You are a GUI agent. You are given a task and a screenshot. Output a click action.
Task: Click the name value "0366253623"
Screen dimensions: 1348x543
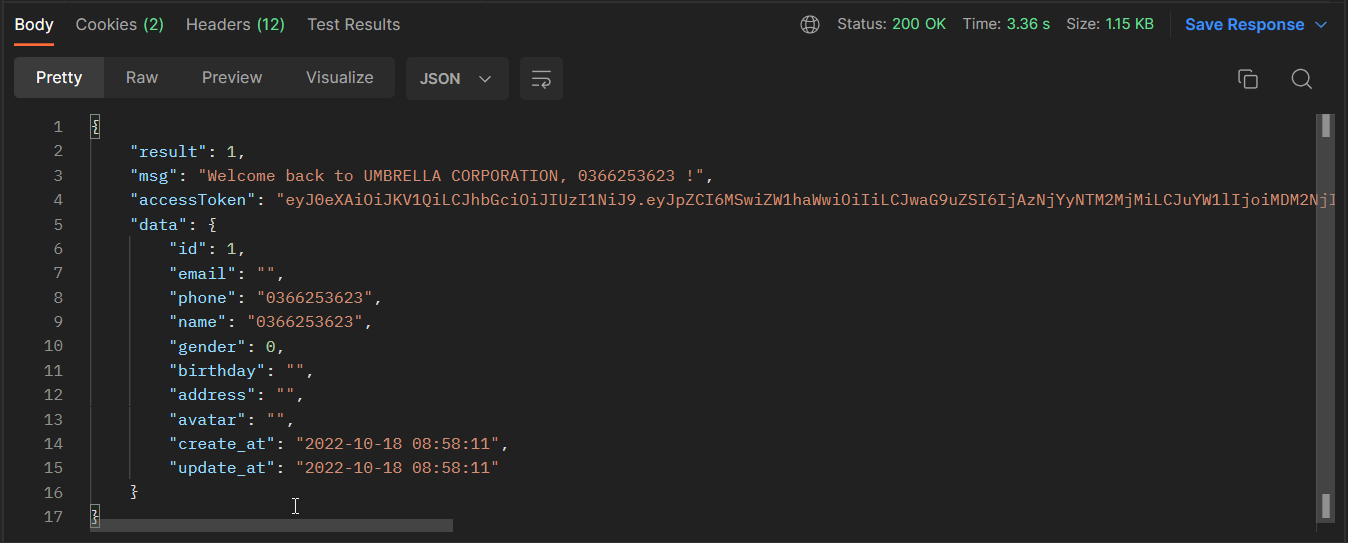point(304,322)
